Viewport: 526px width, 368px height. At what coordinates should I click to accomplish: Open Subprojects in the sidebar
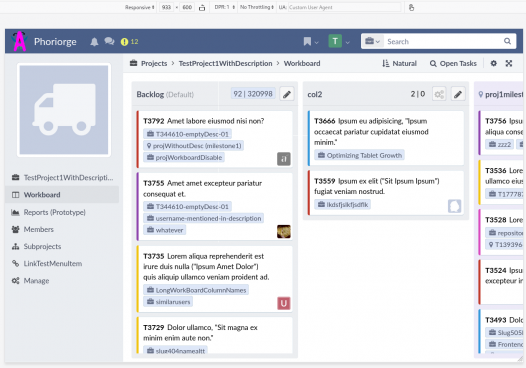coord(62,247)
